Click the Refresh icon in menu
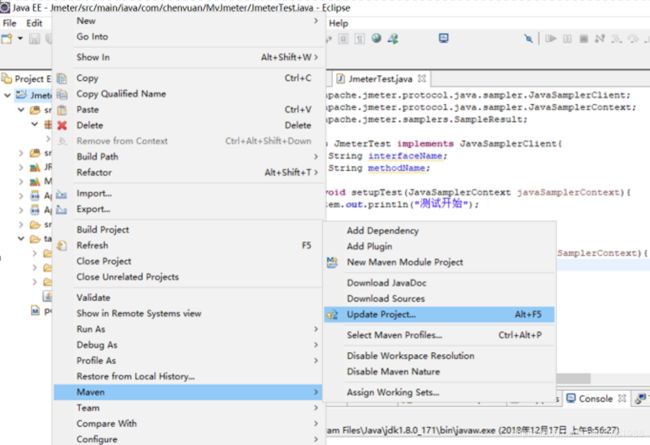The width and height of the screenshot is (650, 445). point(62,246)
